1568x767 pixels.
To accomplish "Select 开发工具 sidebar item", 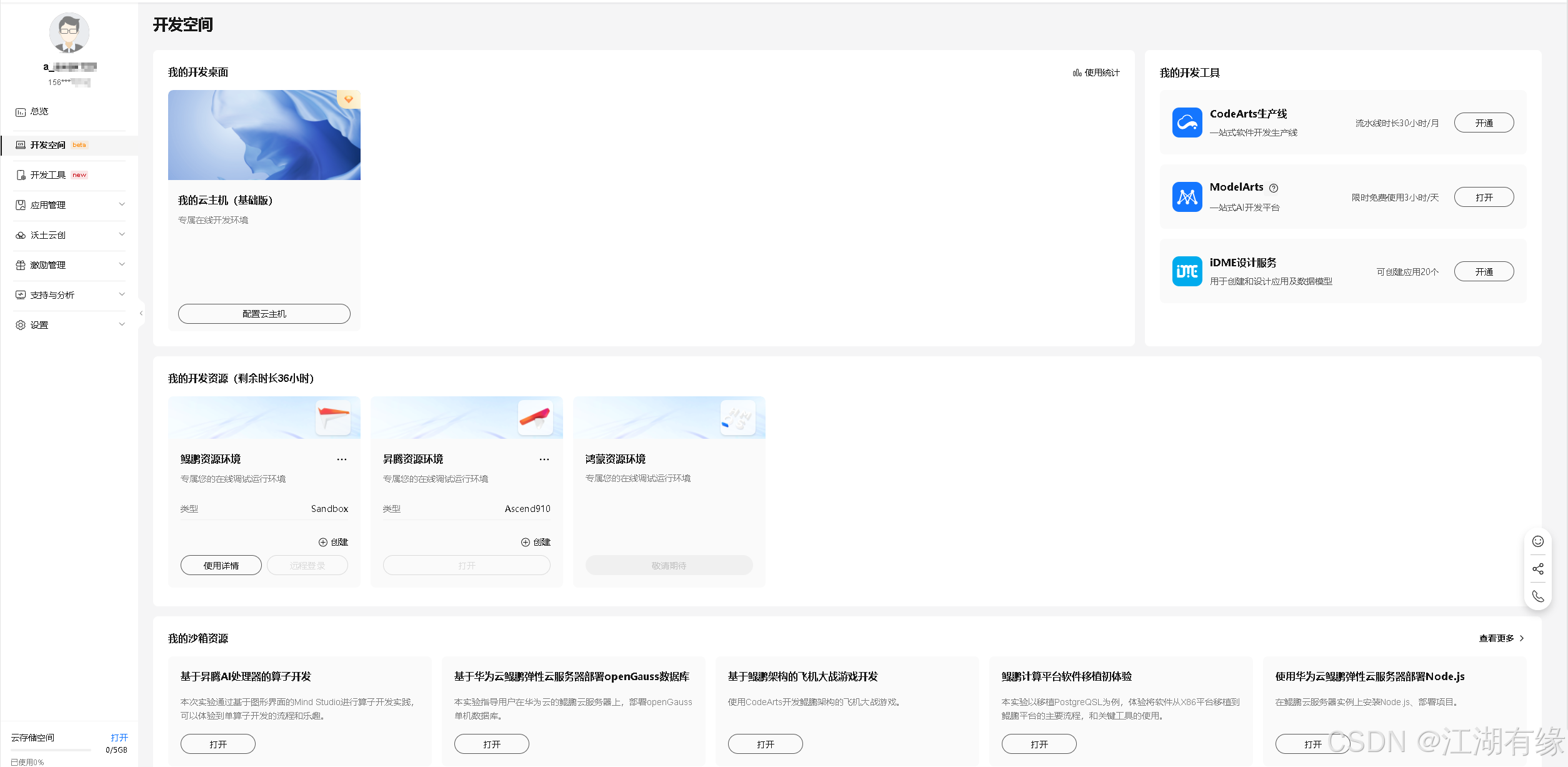I will click(48, 175).
